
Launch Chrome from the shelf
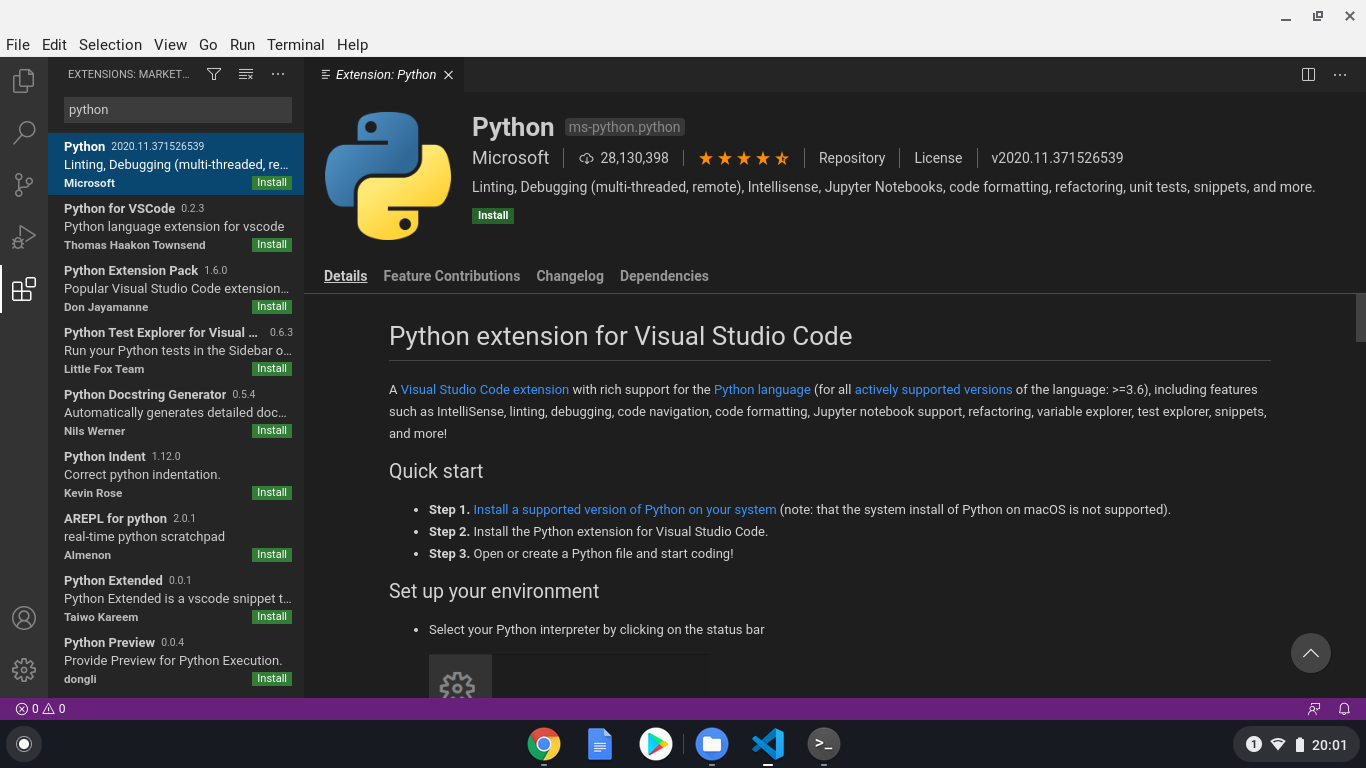coord(543,744)
